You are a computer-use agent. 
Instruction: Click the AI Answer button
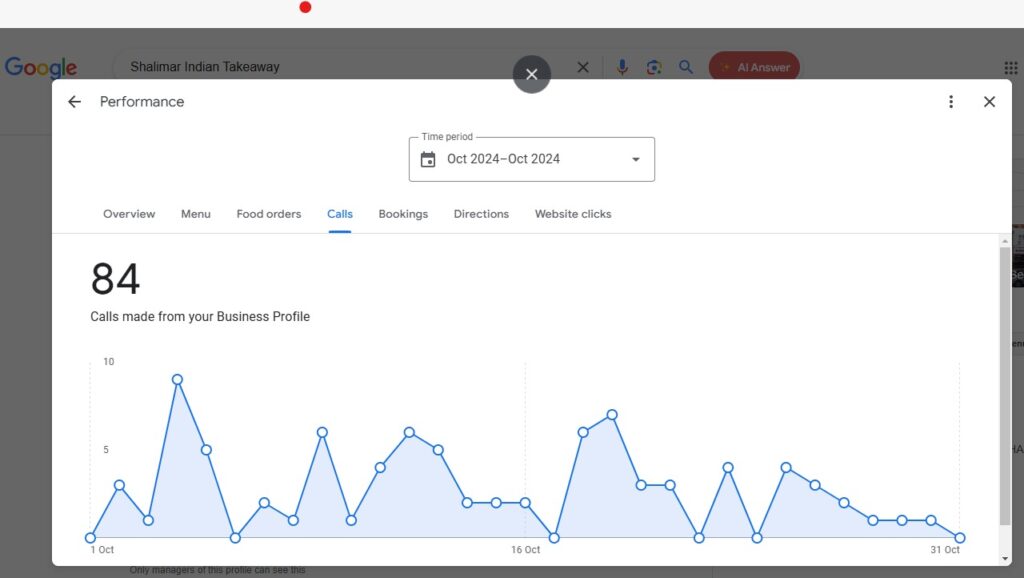(754, 67)
